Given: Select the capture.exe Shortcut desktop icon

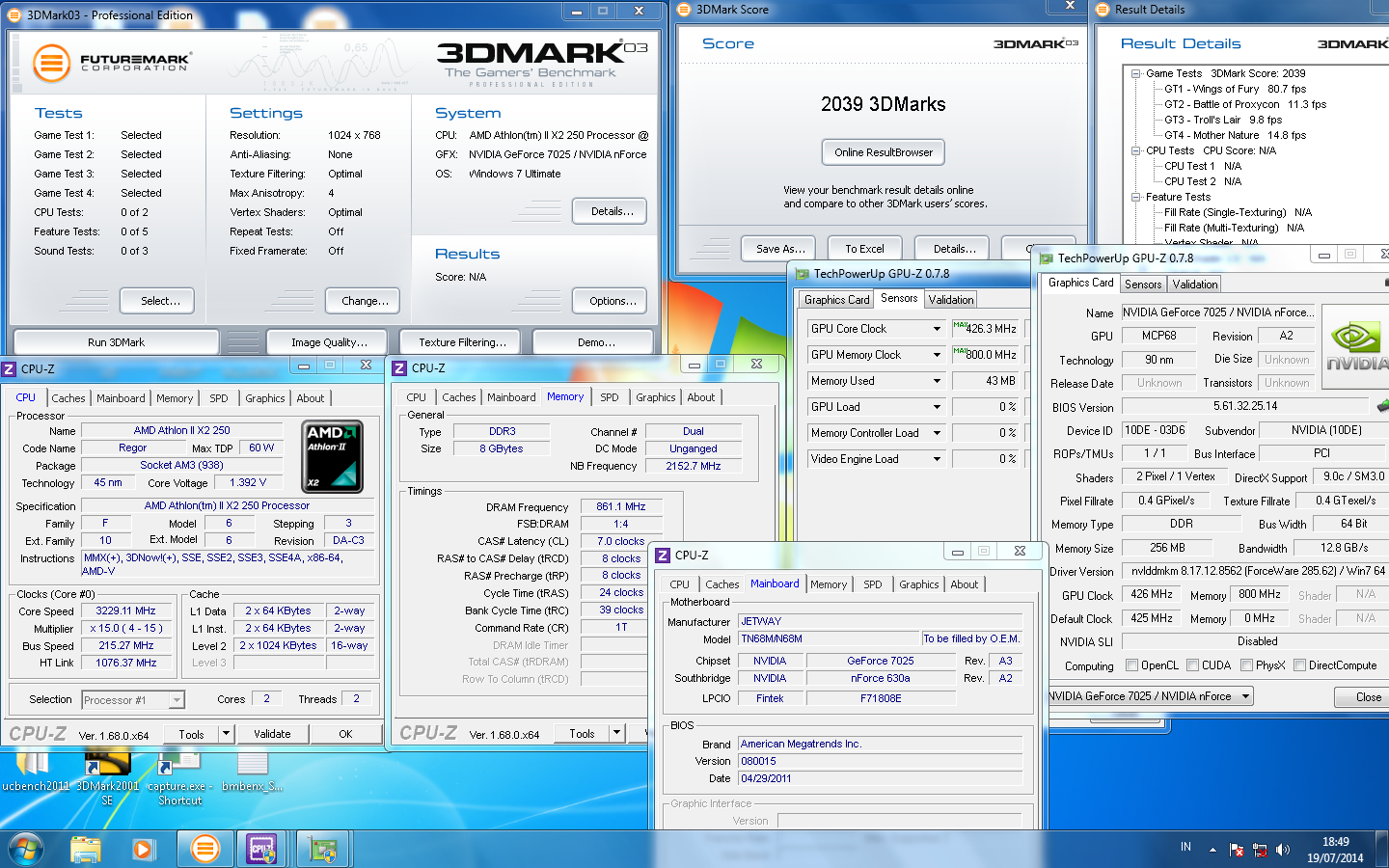Looking at the screenshot, I should point(179,779).
